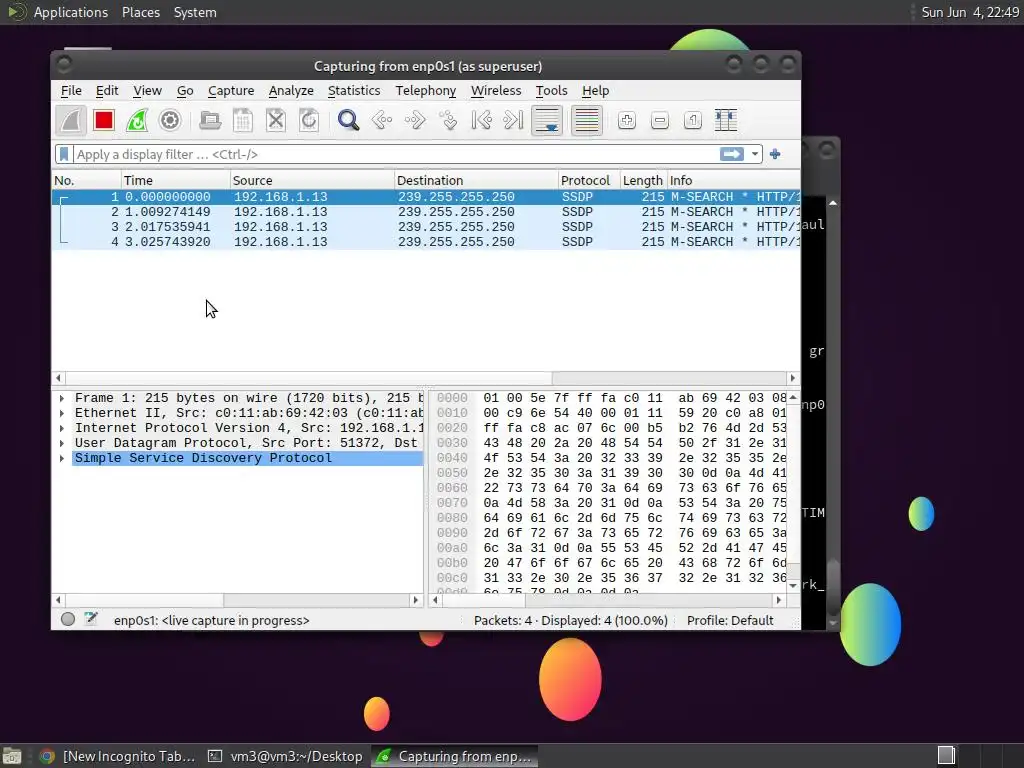Open a capture file folder icon
This screenshot has width=1024, height=768.
pos(210,121)
